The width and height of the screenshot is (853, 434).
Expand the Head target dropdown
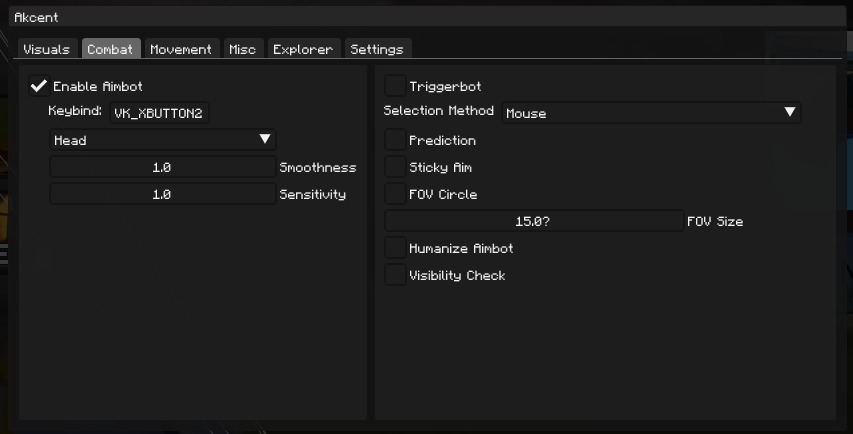point(162,141)
